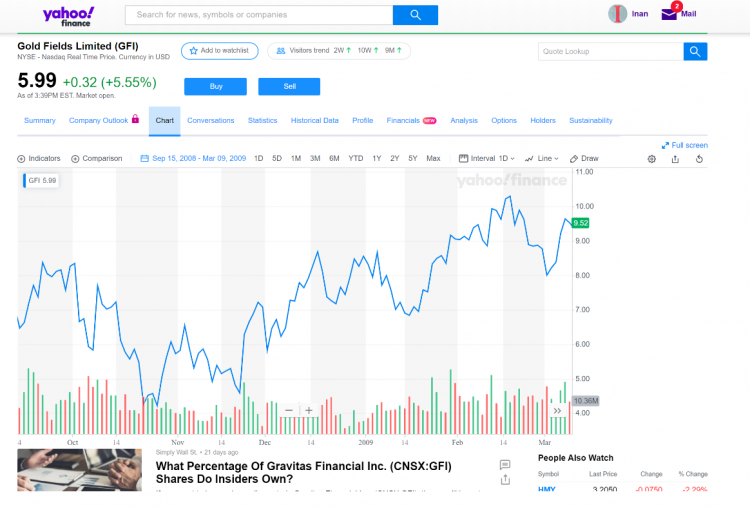Zoom in chart with plus button
Viewport: 750px width, 508px height.
(309, 410)
